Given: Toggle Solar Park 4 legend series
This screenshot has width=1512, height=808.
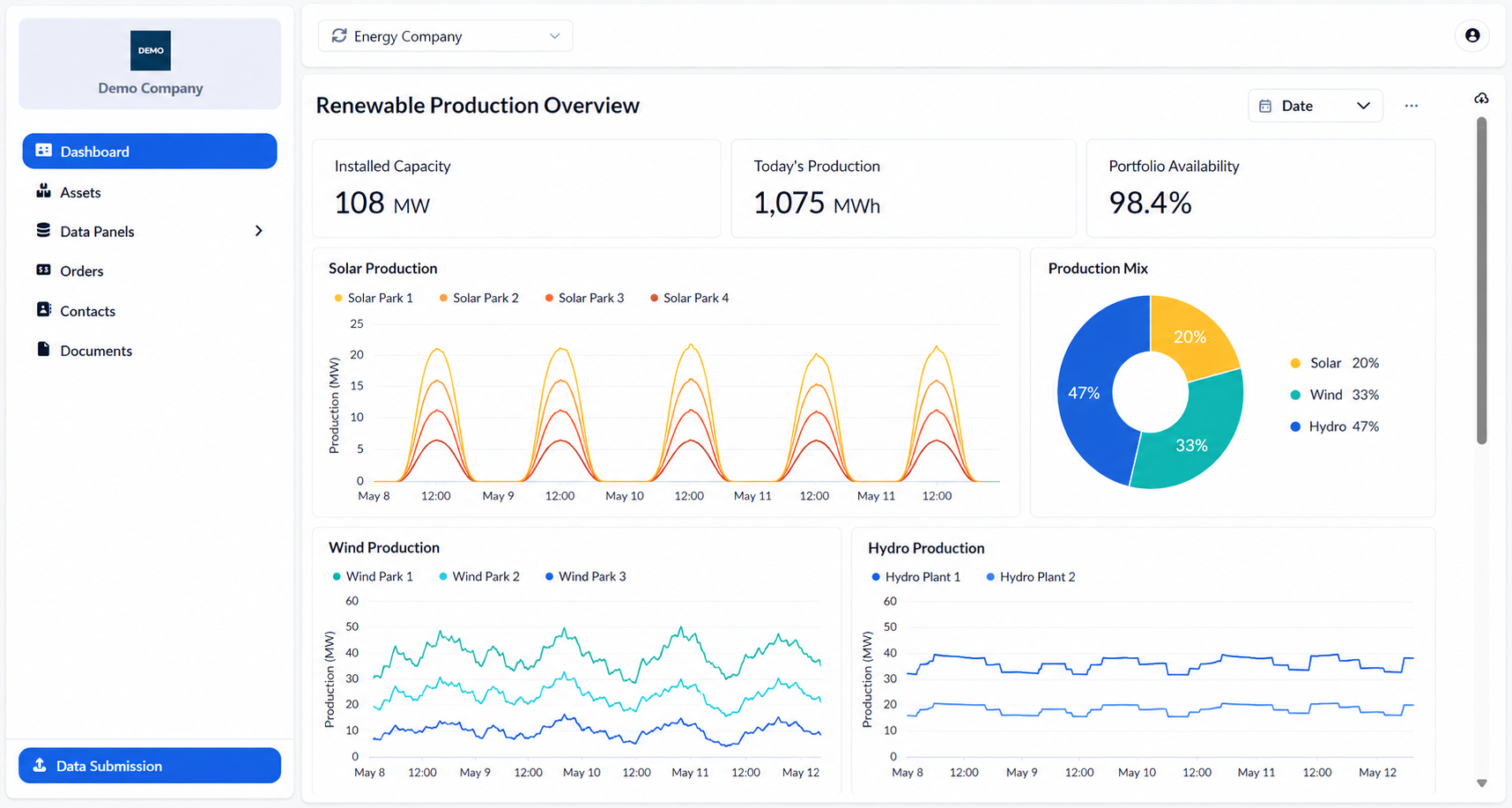Looking at the screenshot, I should click(689, 298).
